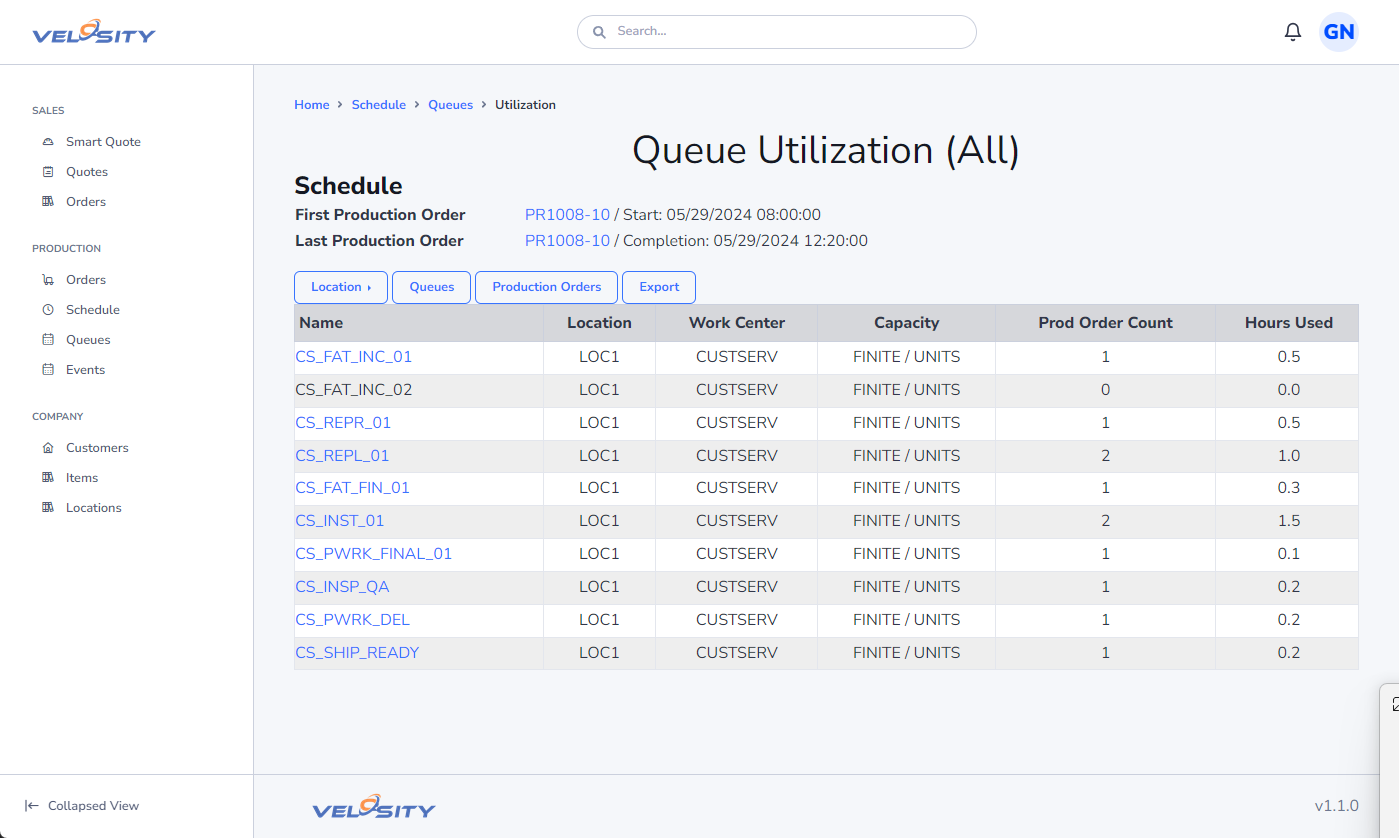This screenshot has height=838, width=1399.
Task: Click the Locations icon in the sidebar
Action: pyautogui.click(x=48, y=508)
